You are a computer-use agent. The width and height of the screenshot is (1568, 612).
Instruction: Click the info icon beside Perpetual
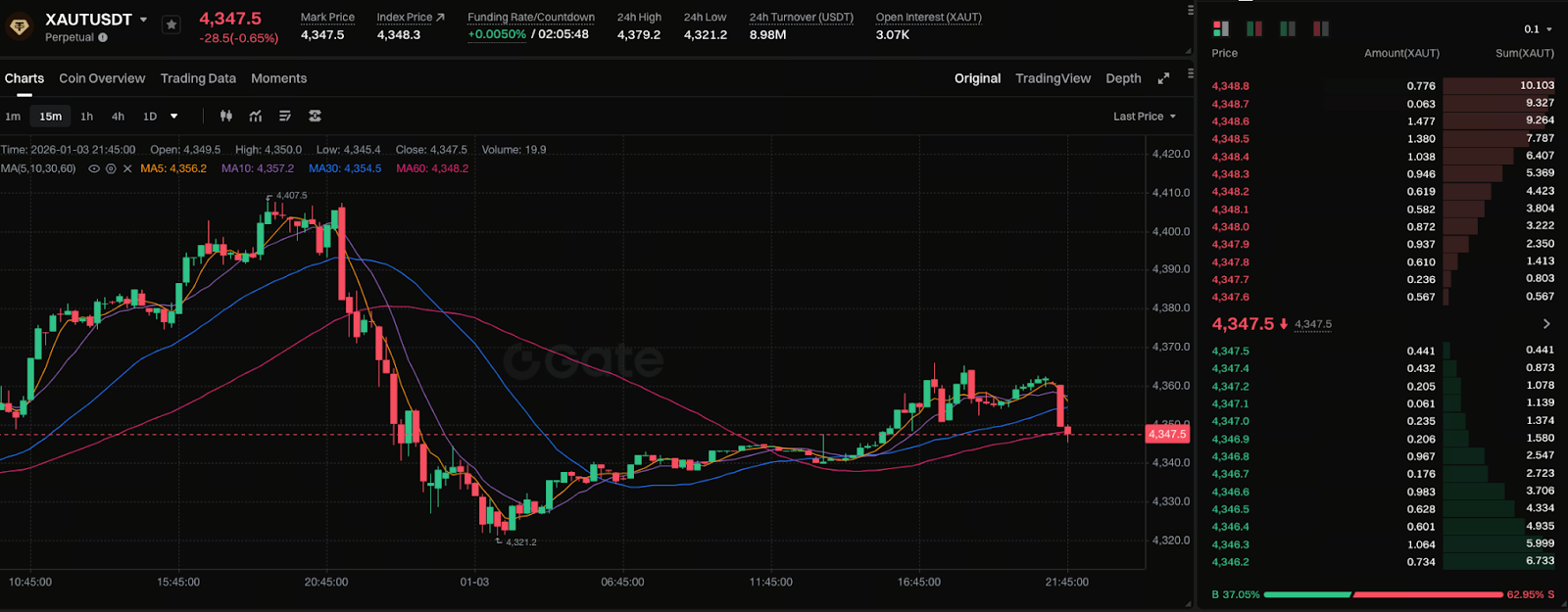pos(103,37)
